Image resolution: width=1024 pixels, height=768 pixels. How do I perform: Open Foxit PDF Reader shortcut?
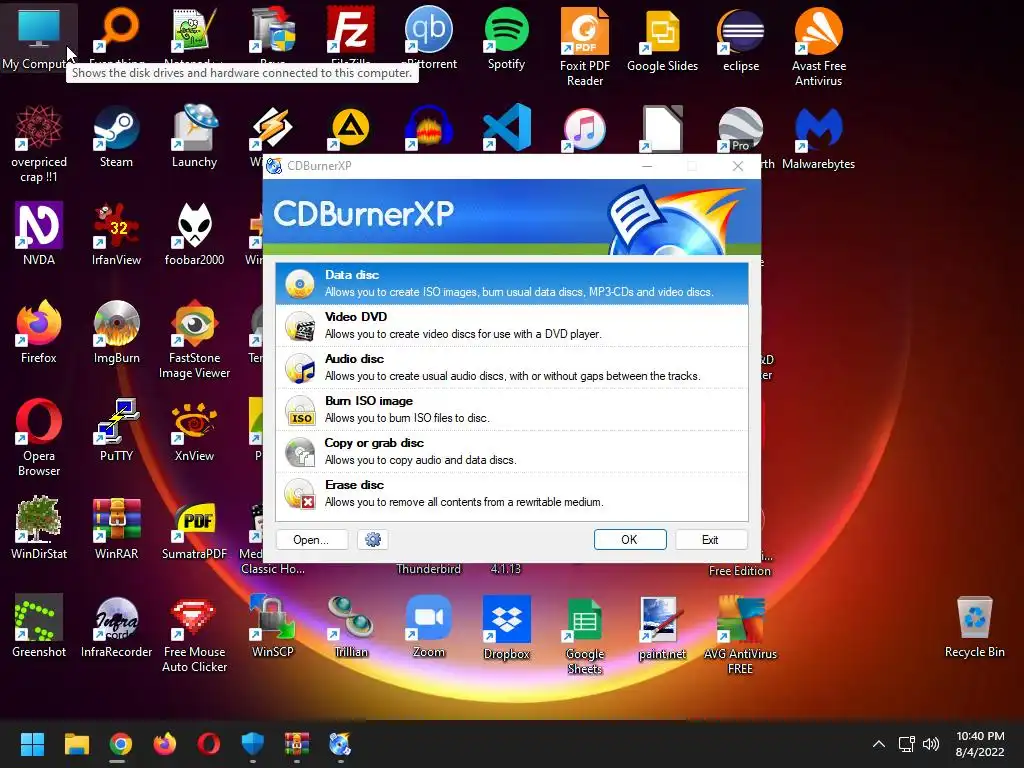point(584,47)
